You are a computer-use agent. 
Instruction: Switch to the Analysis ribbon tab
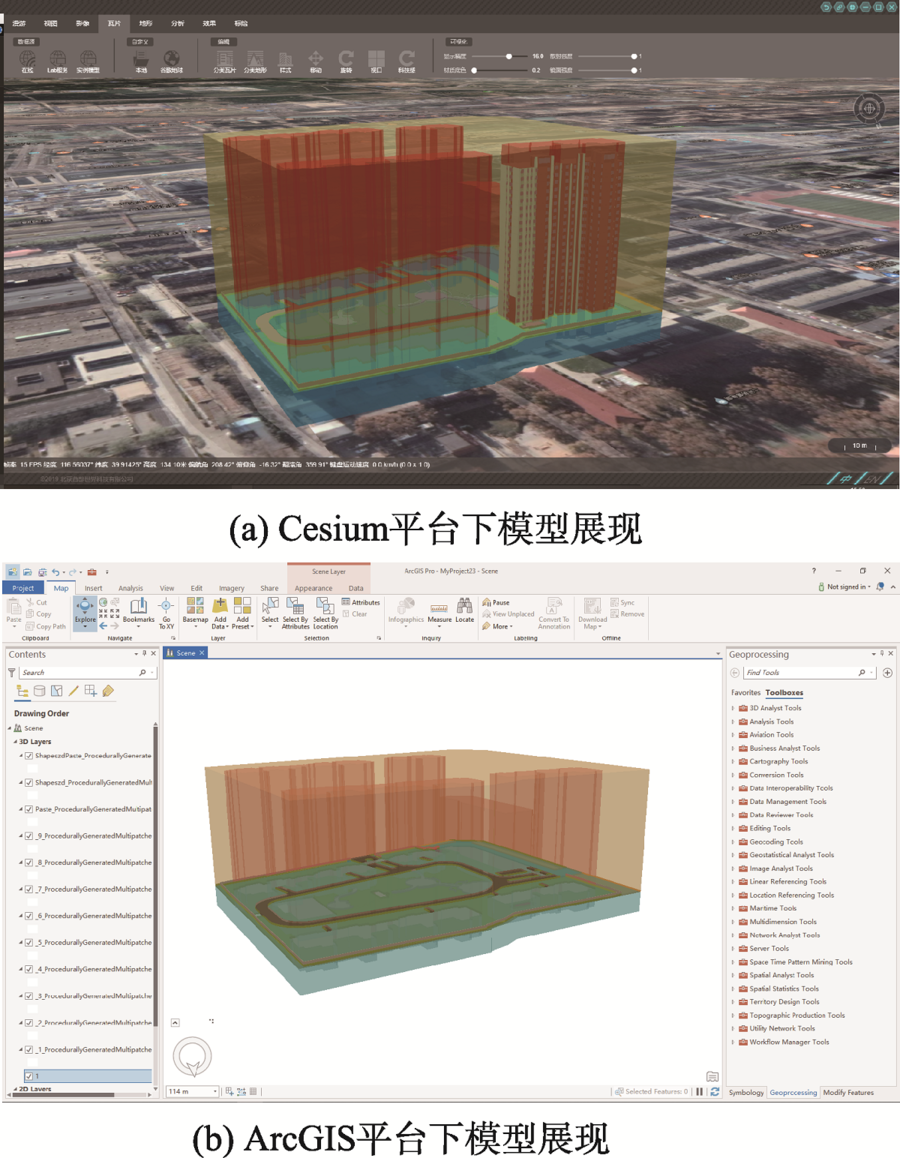coord(131,589)
